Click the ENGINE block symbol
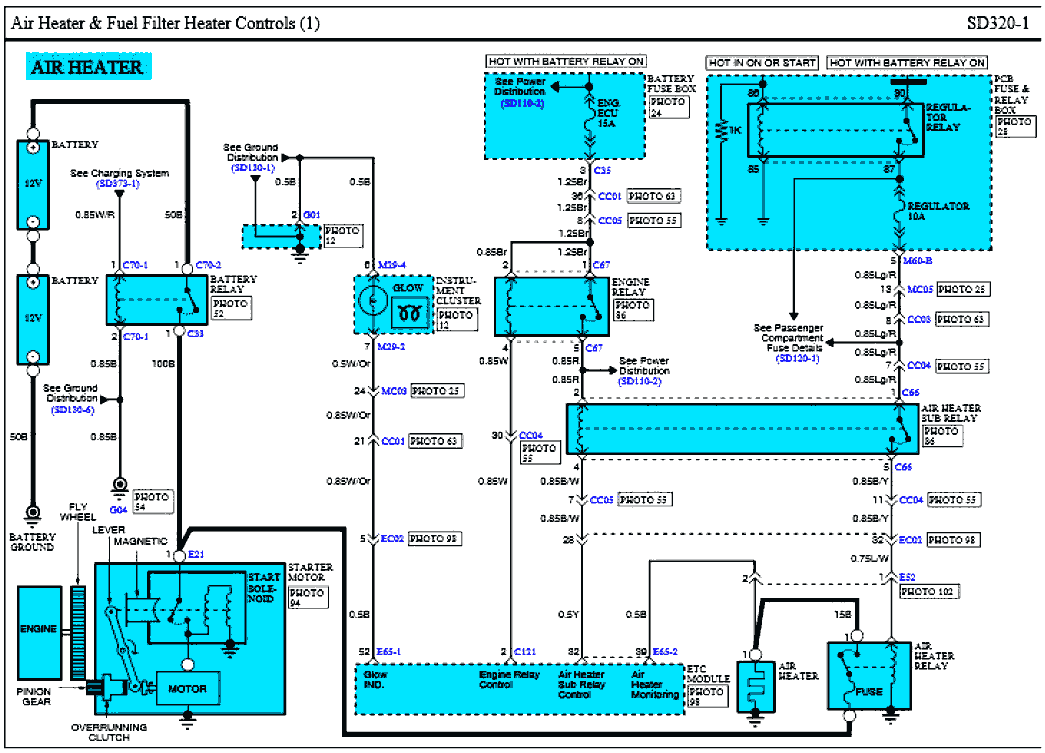This screenshot has width=1045, height=753. [x=39, y=630]
